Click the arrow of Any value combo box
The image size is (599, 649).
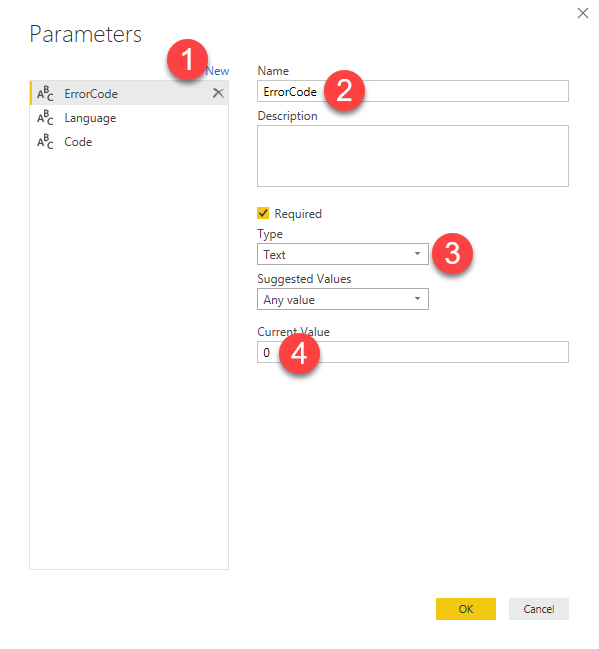417,299
